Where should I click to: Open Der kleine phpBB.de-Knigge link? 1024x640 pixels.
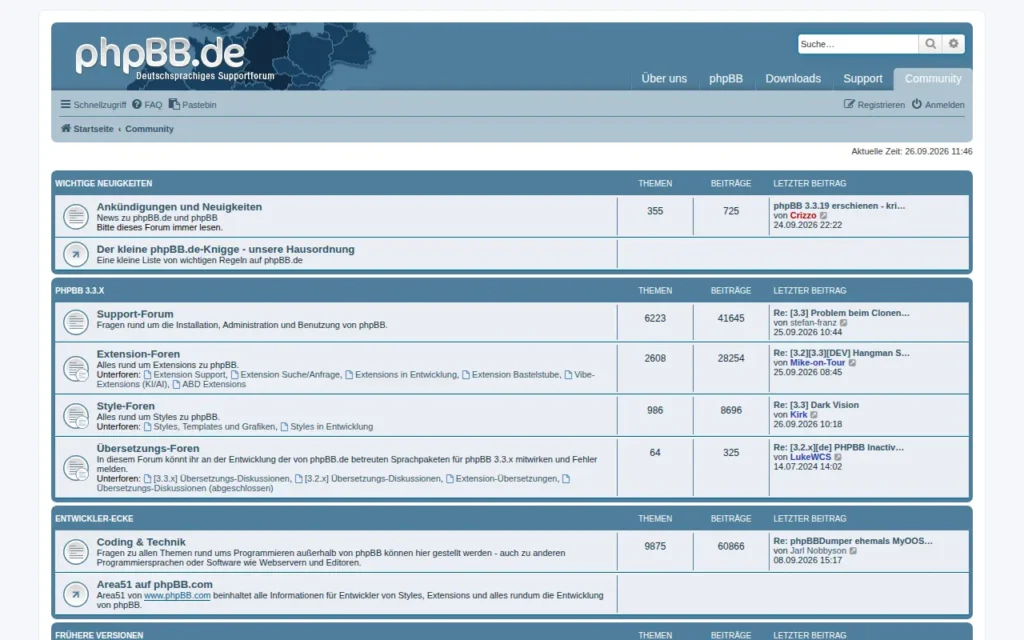pyautogui.click(x=225, y=249)
